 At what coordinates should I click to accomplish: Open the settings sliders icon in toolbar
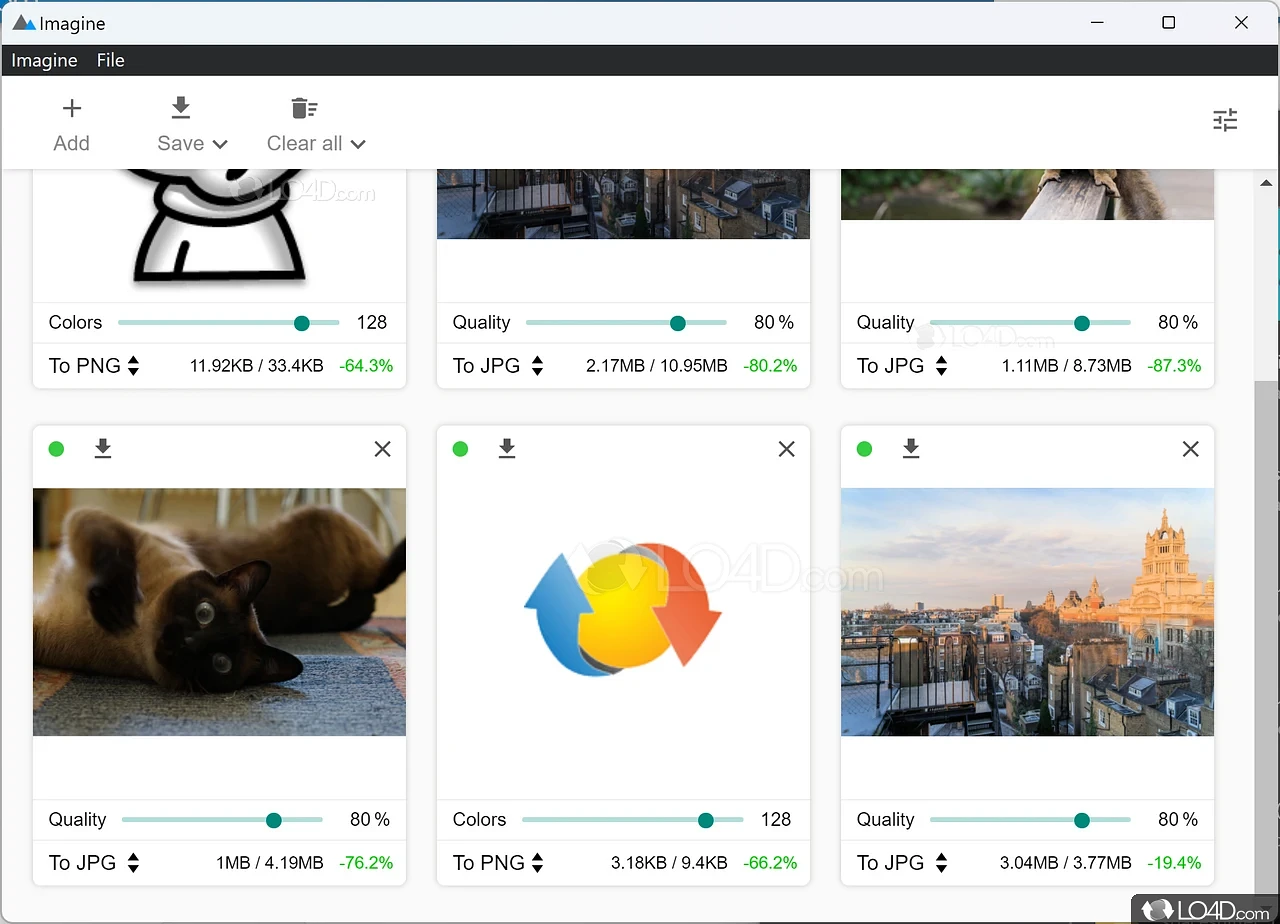pyautogui.click(x=1225, y=121)
